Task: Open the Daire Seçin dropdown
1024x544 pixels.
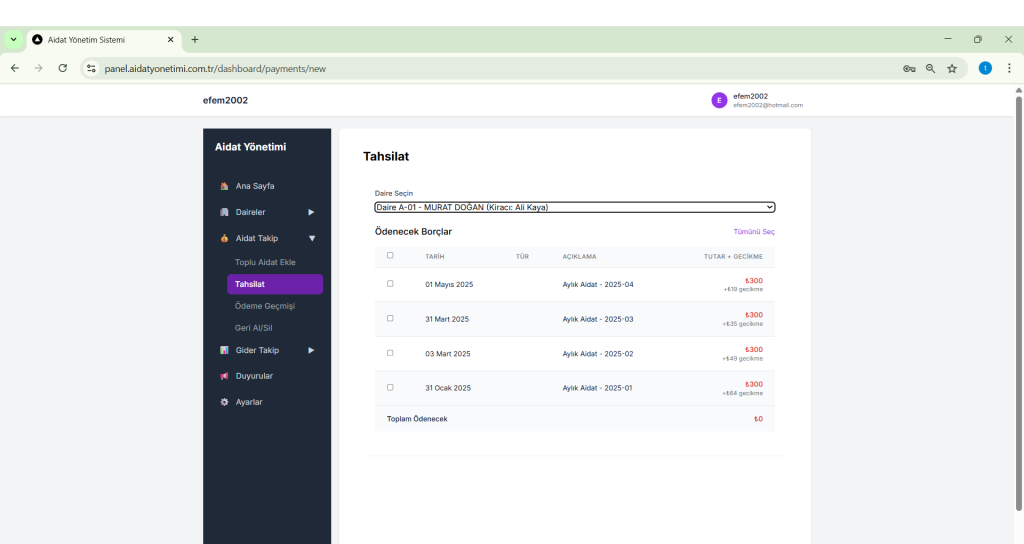Action: [574, 207]
